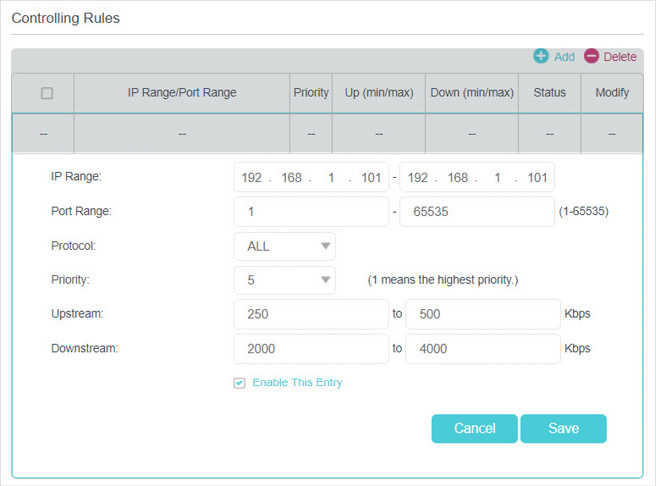This screenshot has width=656, height=486.
Task: Click the first octet 192 of the starting IP
Action: click(251, 178)
